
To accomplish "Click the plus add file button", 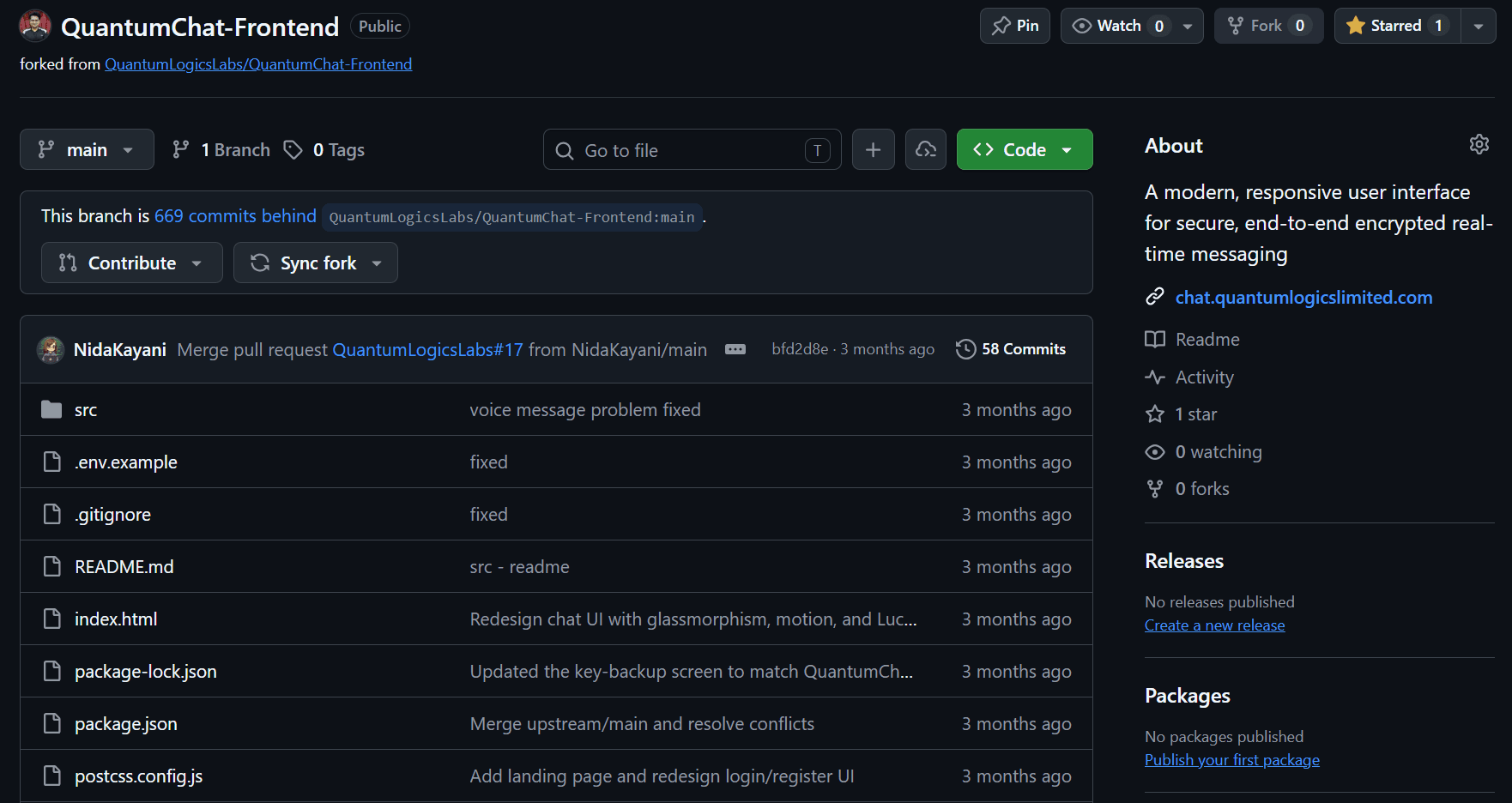I will click(x=874, y=150).
